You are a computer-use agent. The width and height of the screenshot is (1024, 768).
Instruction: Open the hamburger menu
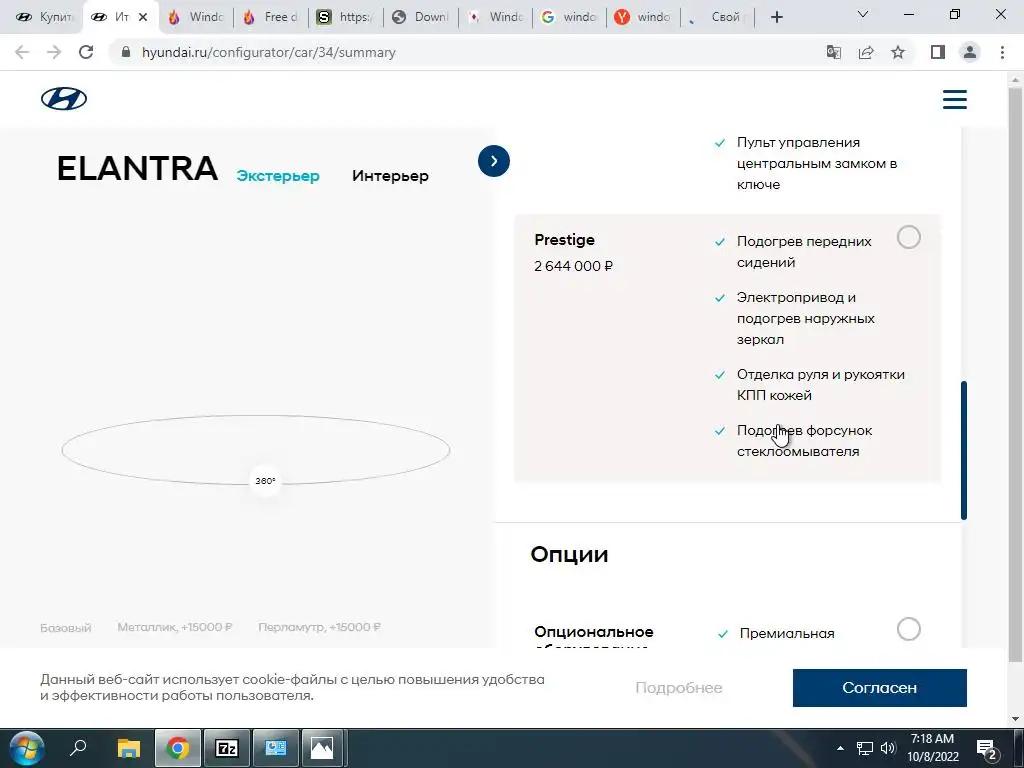tap(954, 99)
